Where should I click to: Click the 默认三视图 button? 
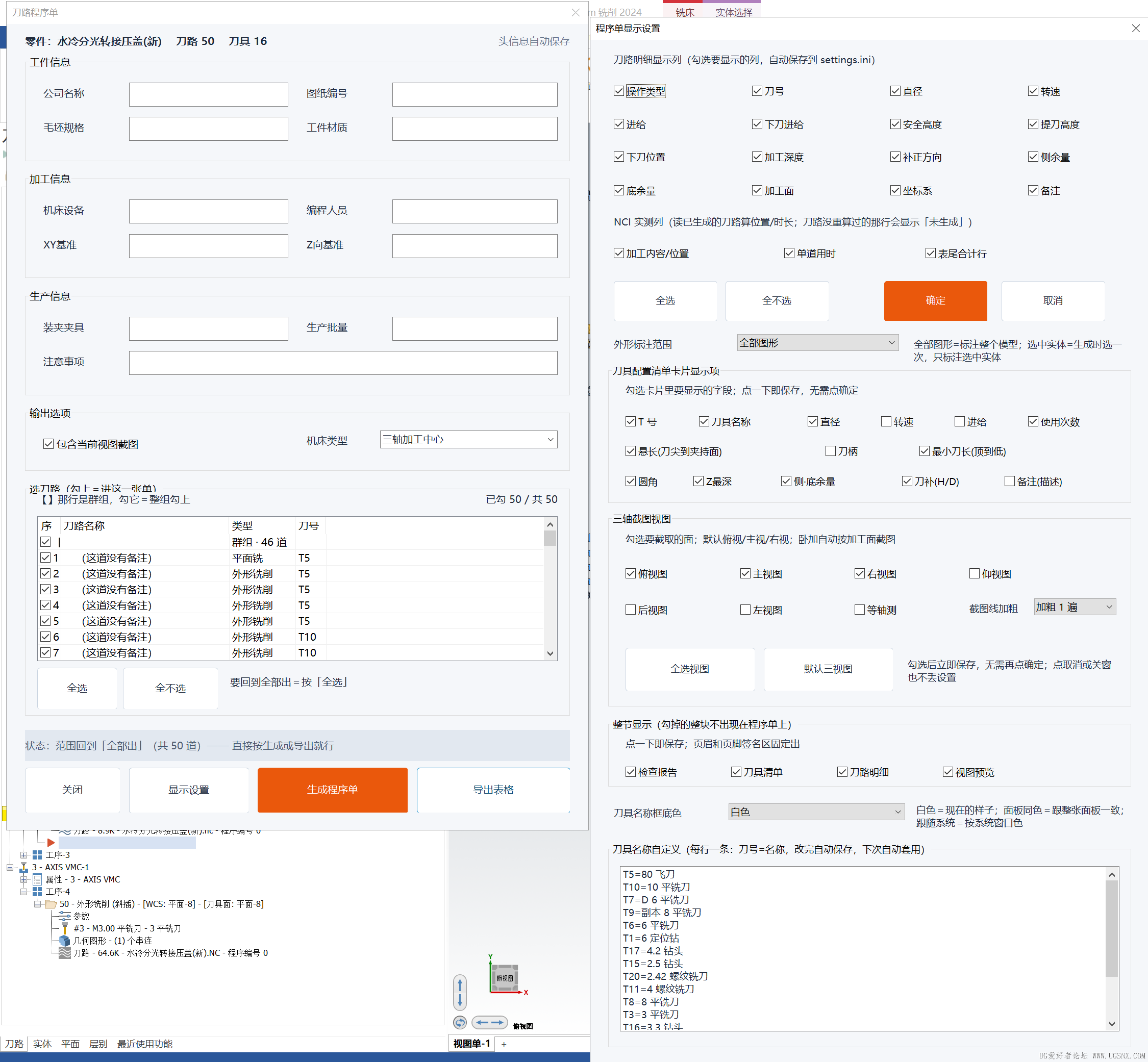point(828,669)
